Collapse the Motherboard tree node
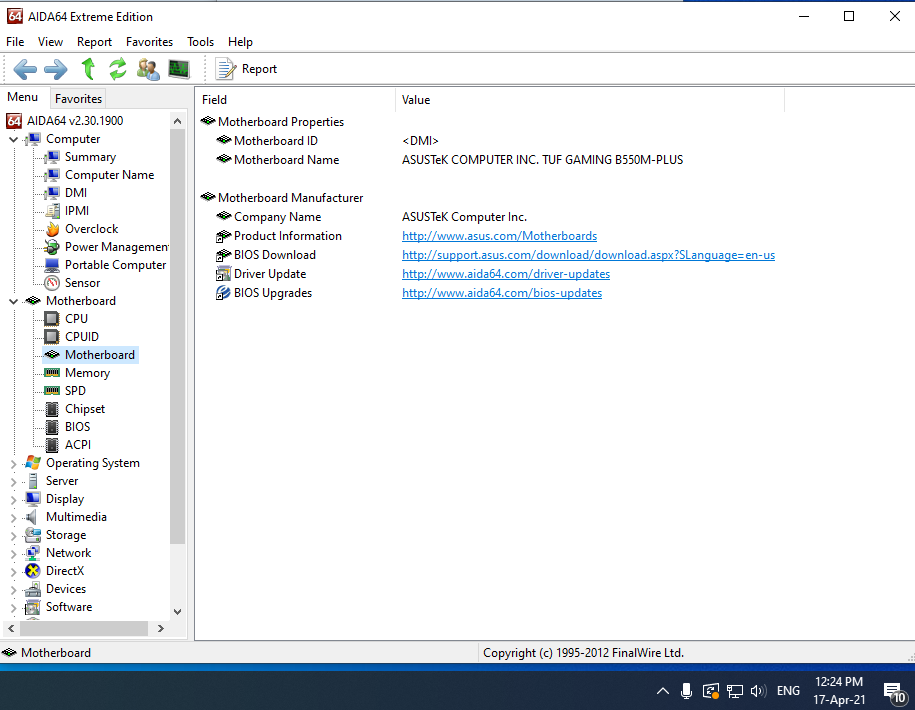 point(13,301)
